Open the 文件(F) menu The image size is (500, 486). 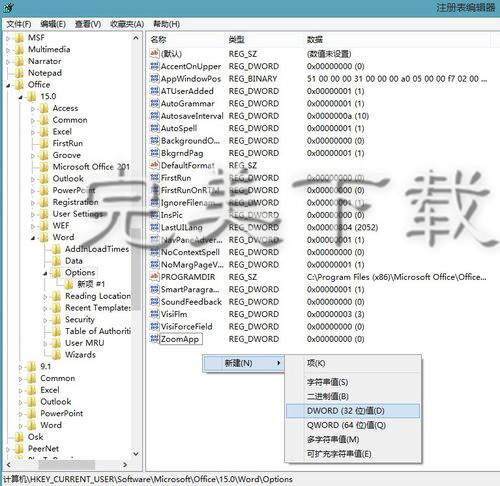pyautogui.click(x=19, y=24)
